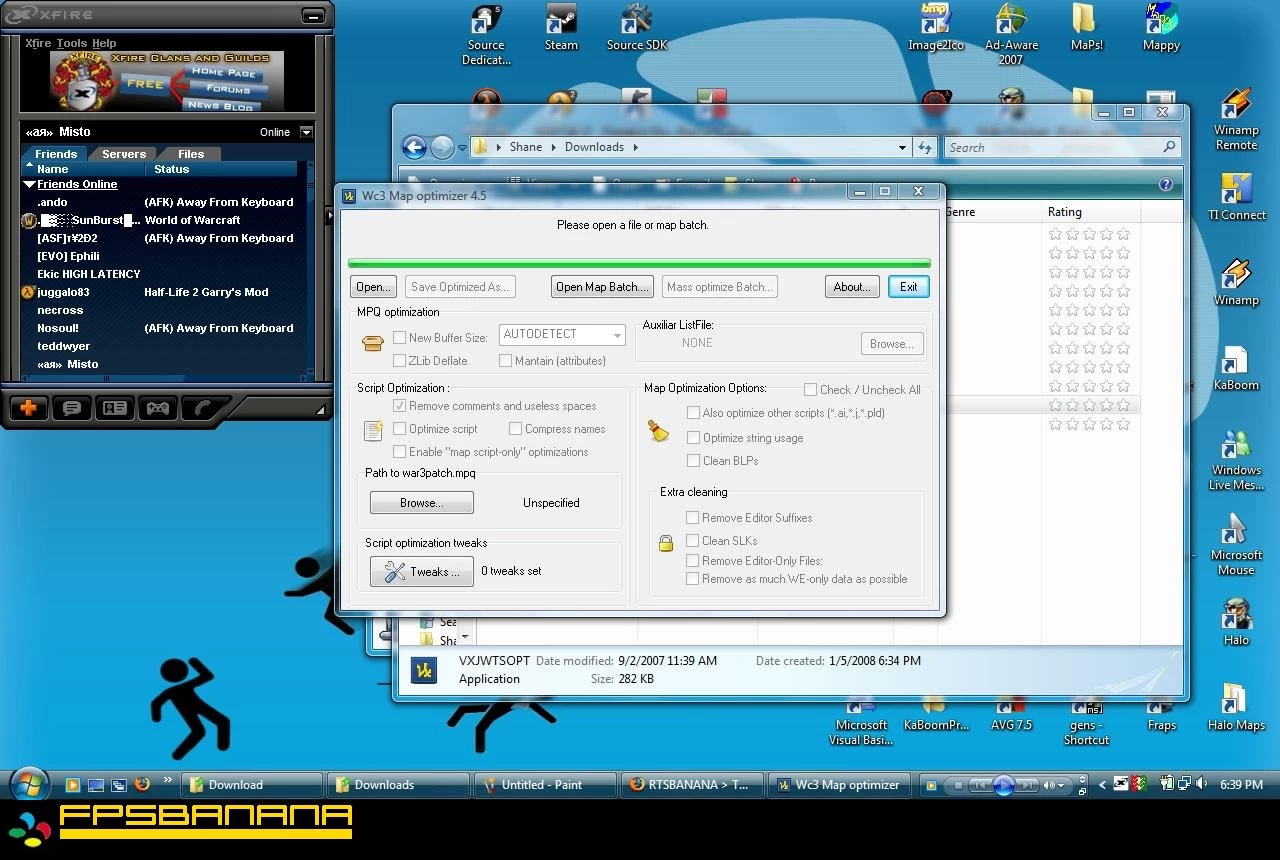
Task: Click the Explorer help question mark icon
Action: 1165,185
